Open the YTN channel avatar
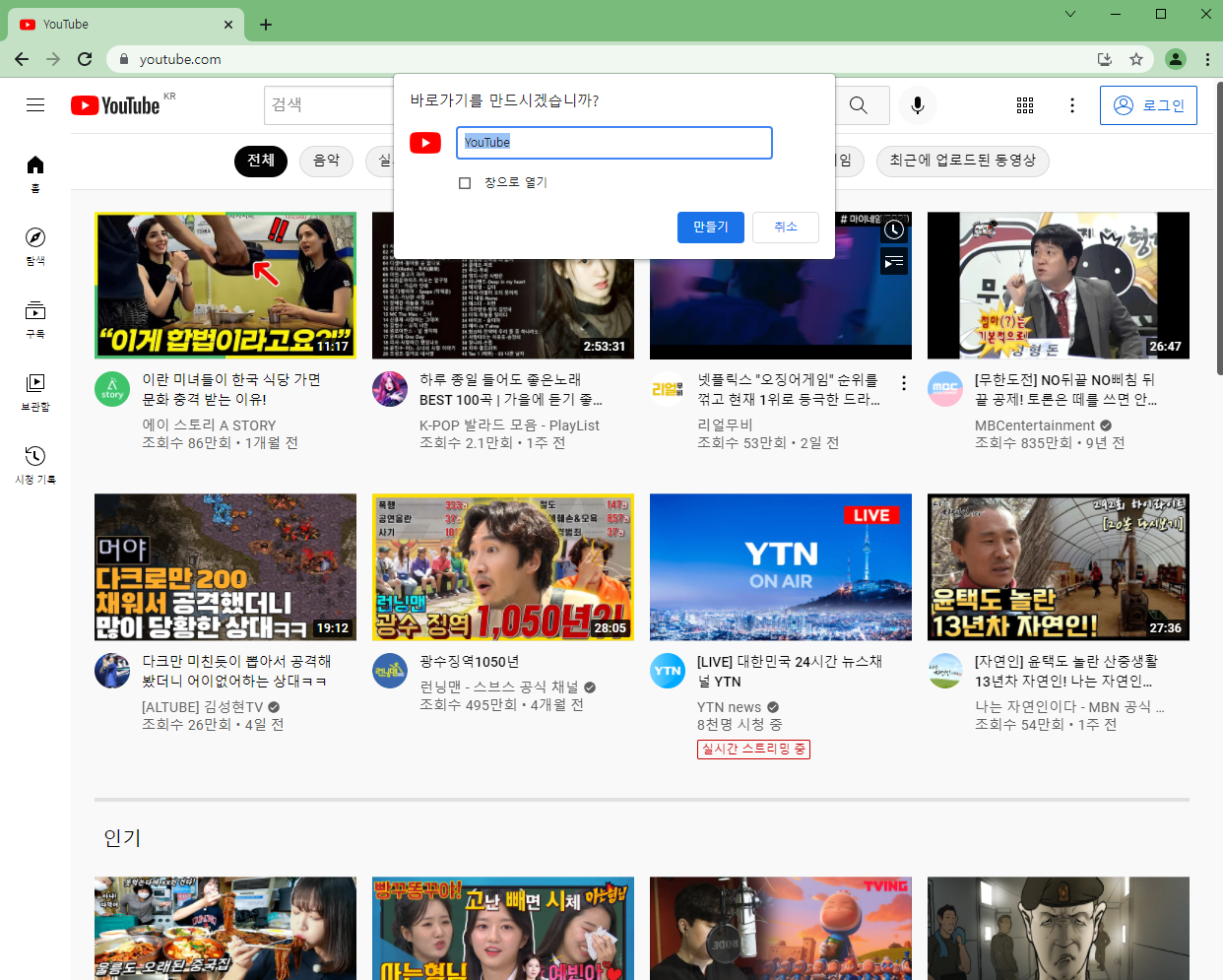Viewport: 1223px width, 980px height. click(x=668, y=671)
